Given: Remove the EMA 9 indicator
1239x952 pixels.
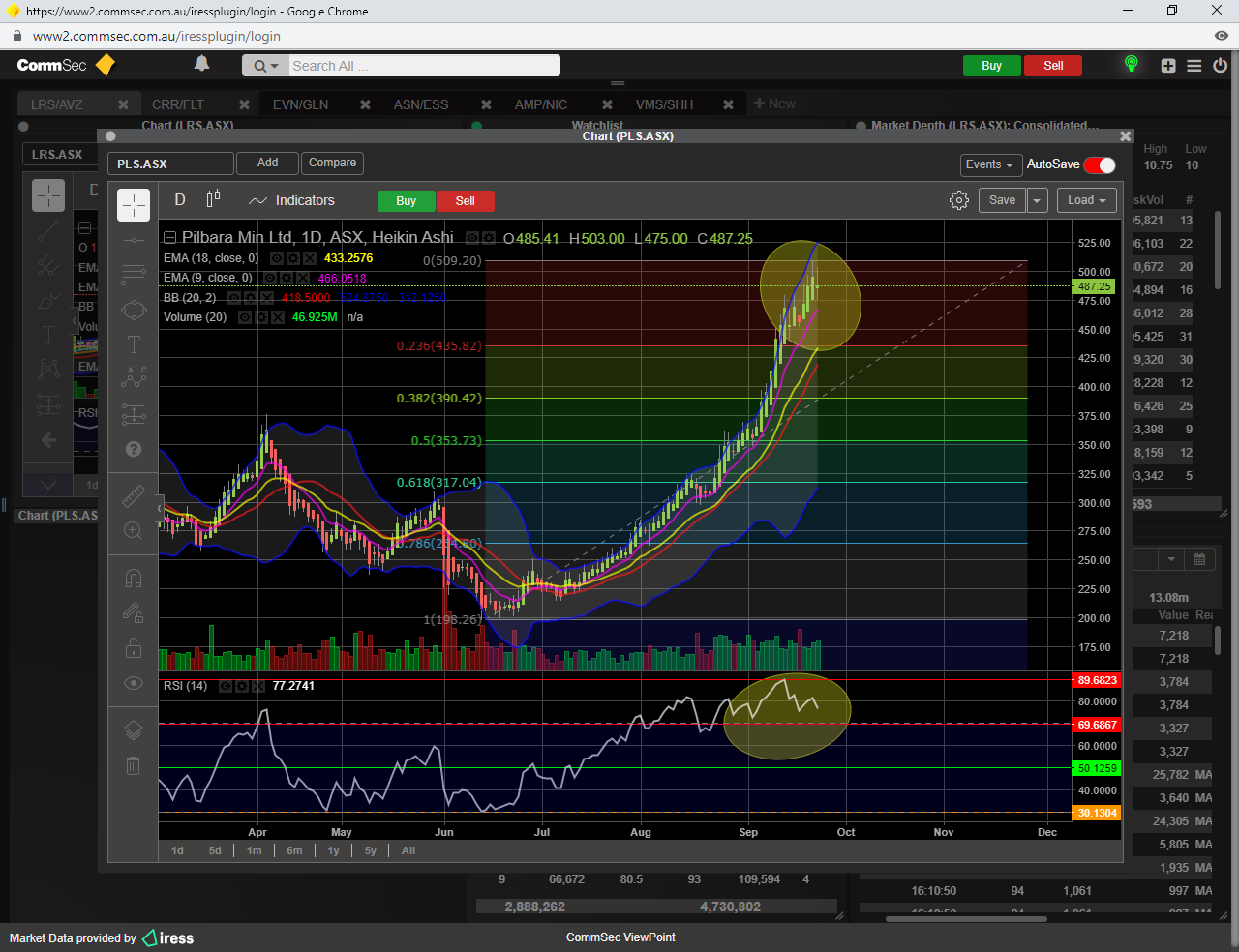Looking at the screenshot, I should (304, 278).
